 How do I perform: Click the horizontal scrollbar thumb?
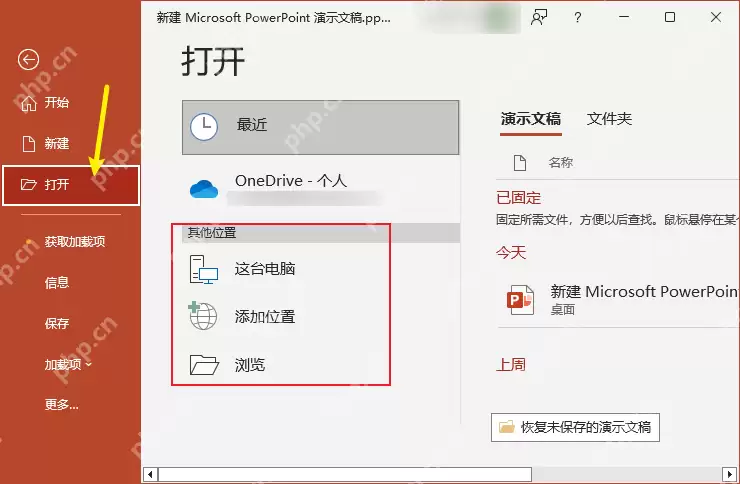click(x=345, y=474)
